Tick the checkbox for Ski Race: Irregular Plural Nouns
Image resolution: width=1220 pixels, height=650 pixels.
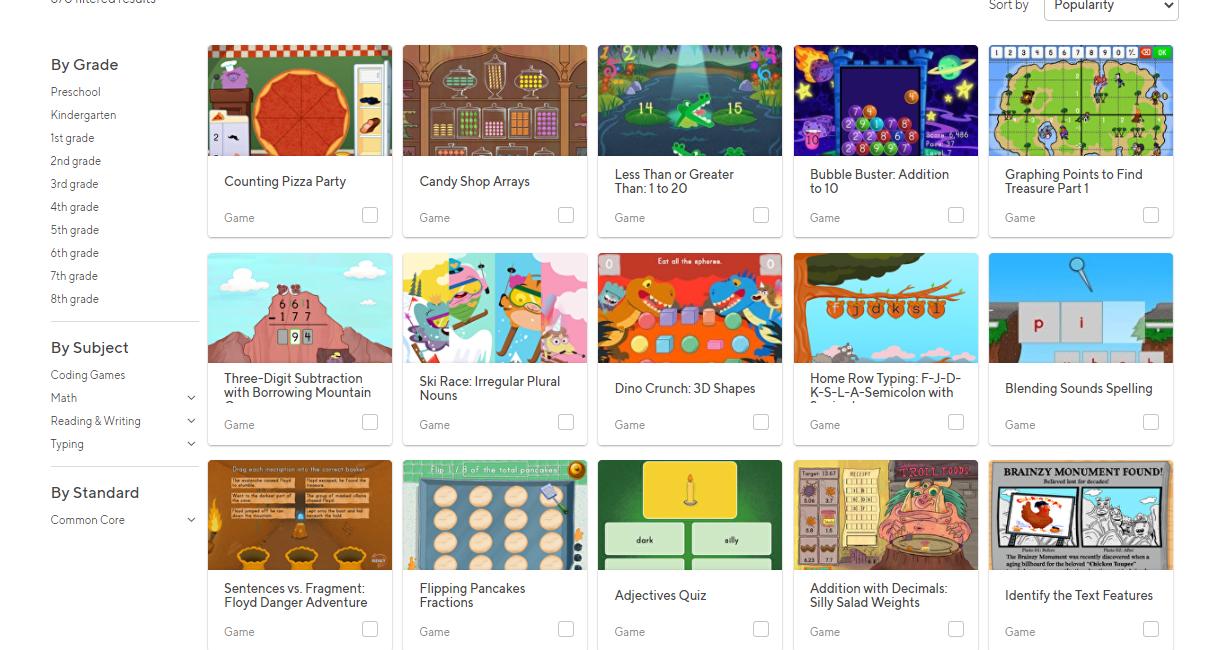pyautogui.click(x=566, y=422)
